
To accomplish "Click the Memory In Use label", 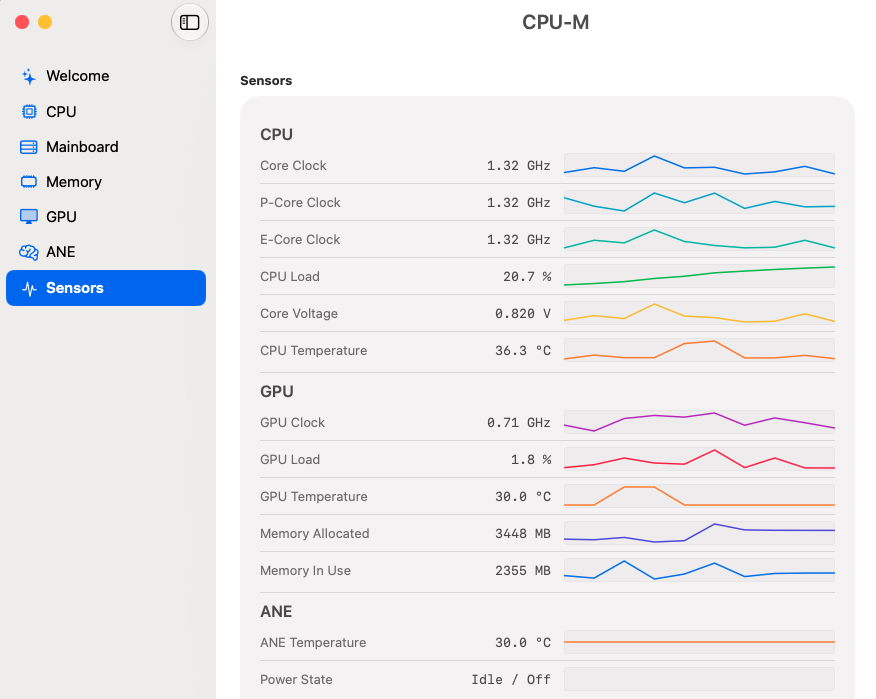I will tap(305, 570).
